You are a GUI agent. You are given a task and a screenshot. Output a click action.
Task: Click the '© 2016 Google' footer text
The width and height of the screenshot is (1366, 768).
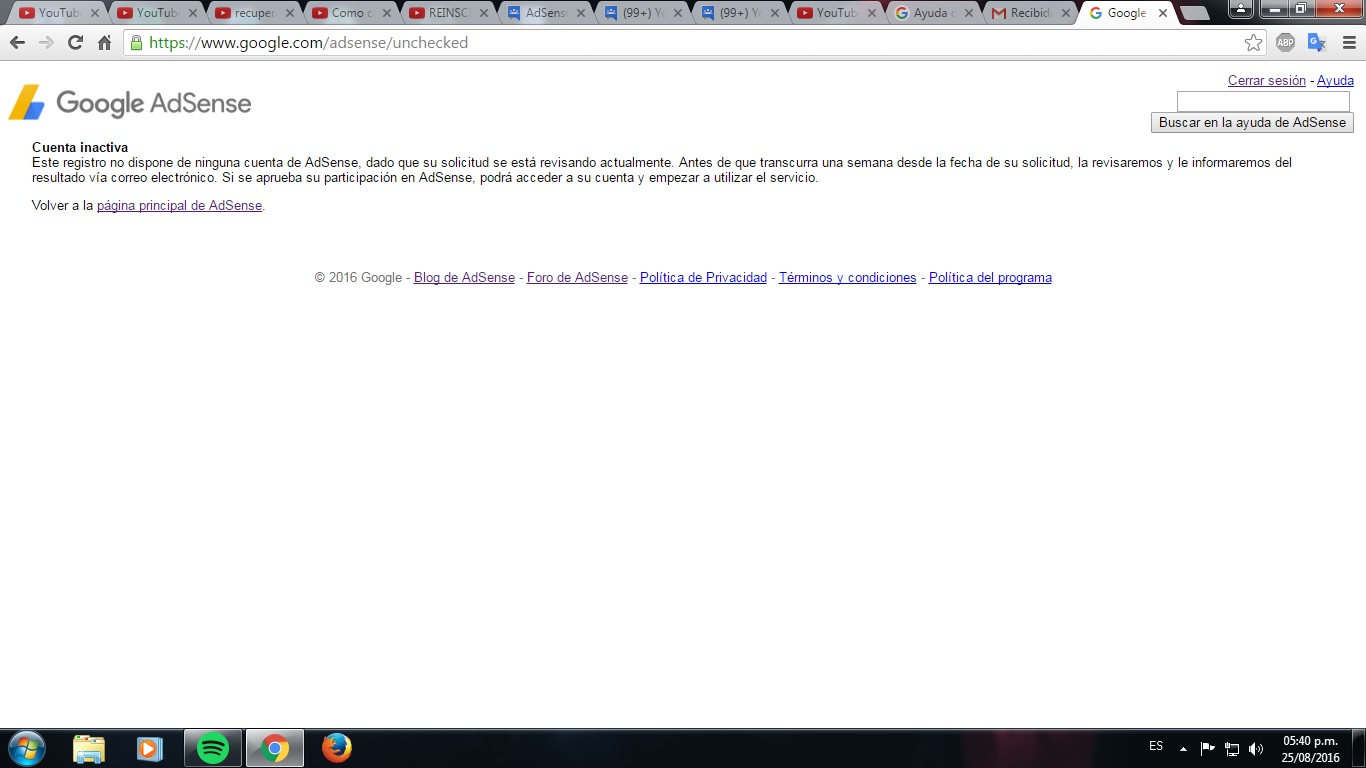tap(358, 277)
